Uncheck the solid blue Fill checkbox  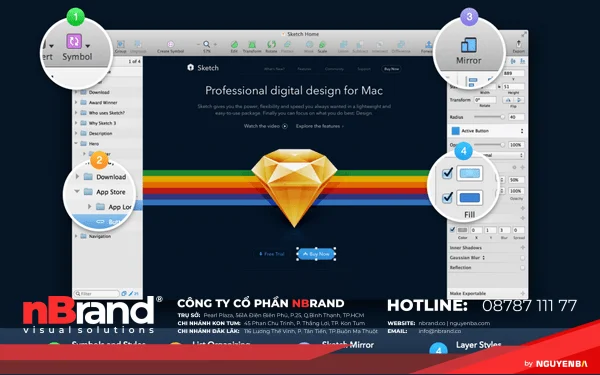[447, 197]
